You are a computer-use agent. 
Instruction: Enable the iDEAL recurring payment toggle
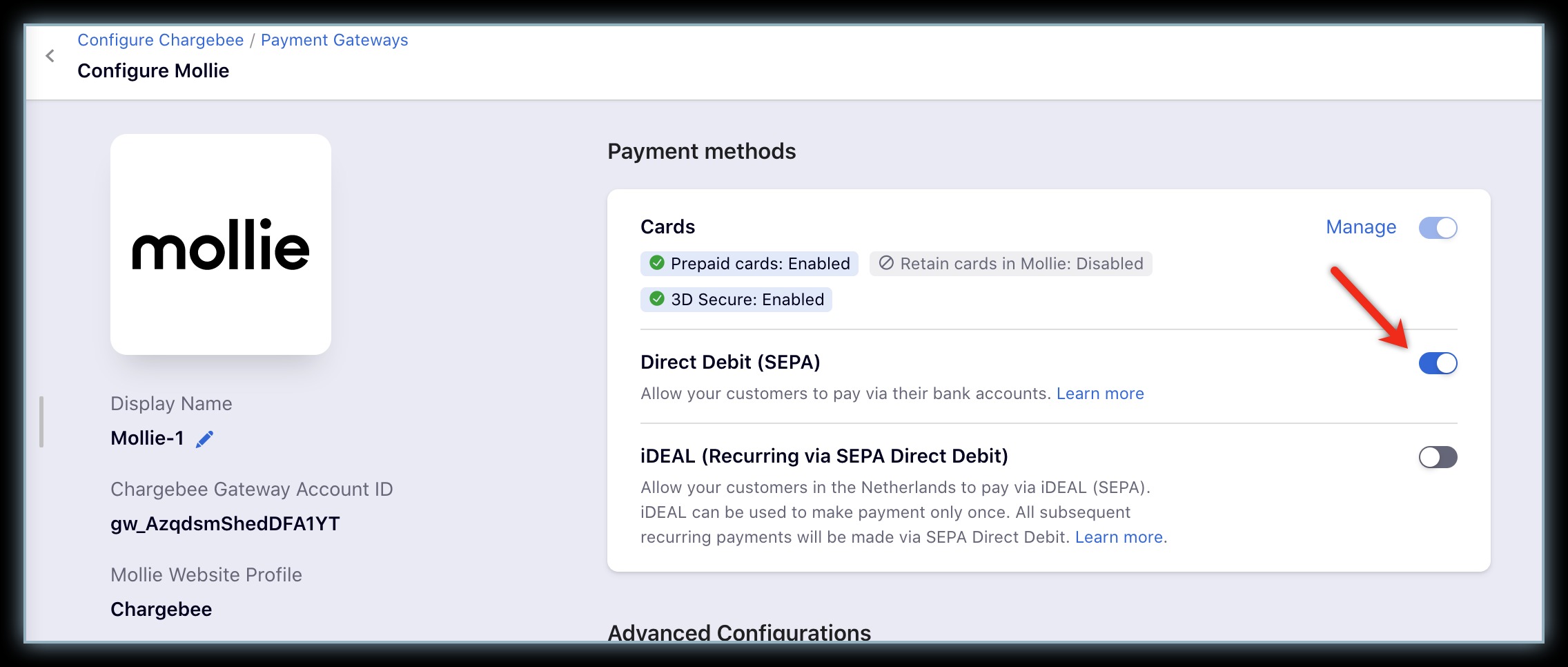click(x=1438, y=457)
